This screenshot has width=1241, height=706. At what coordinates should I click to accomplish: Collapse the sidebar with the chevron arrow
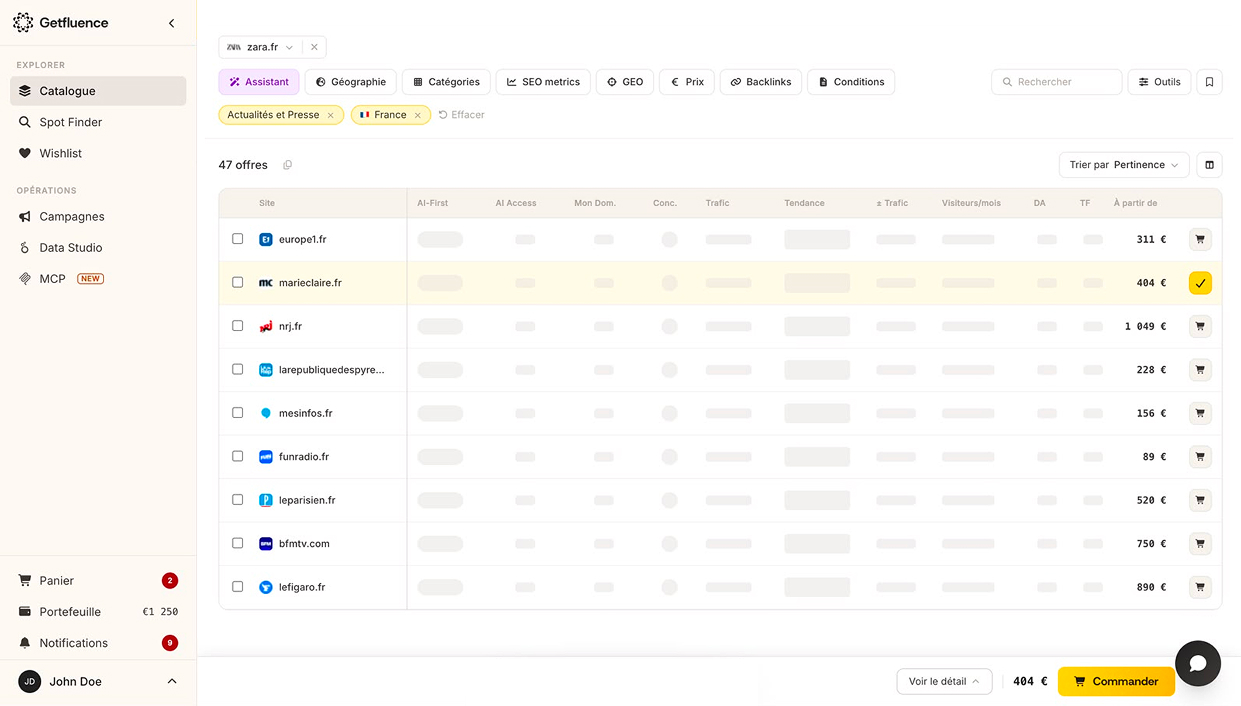click(x=171, y=23)
